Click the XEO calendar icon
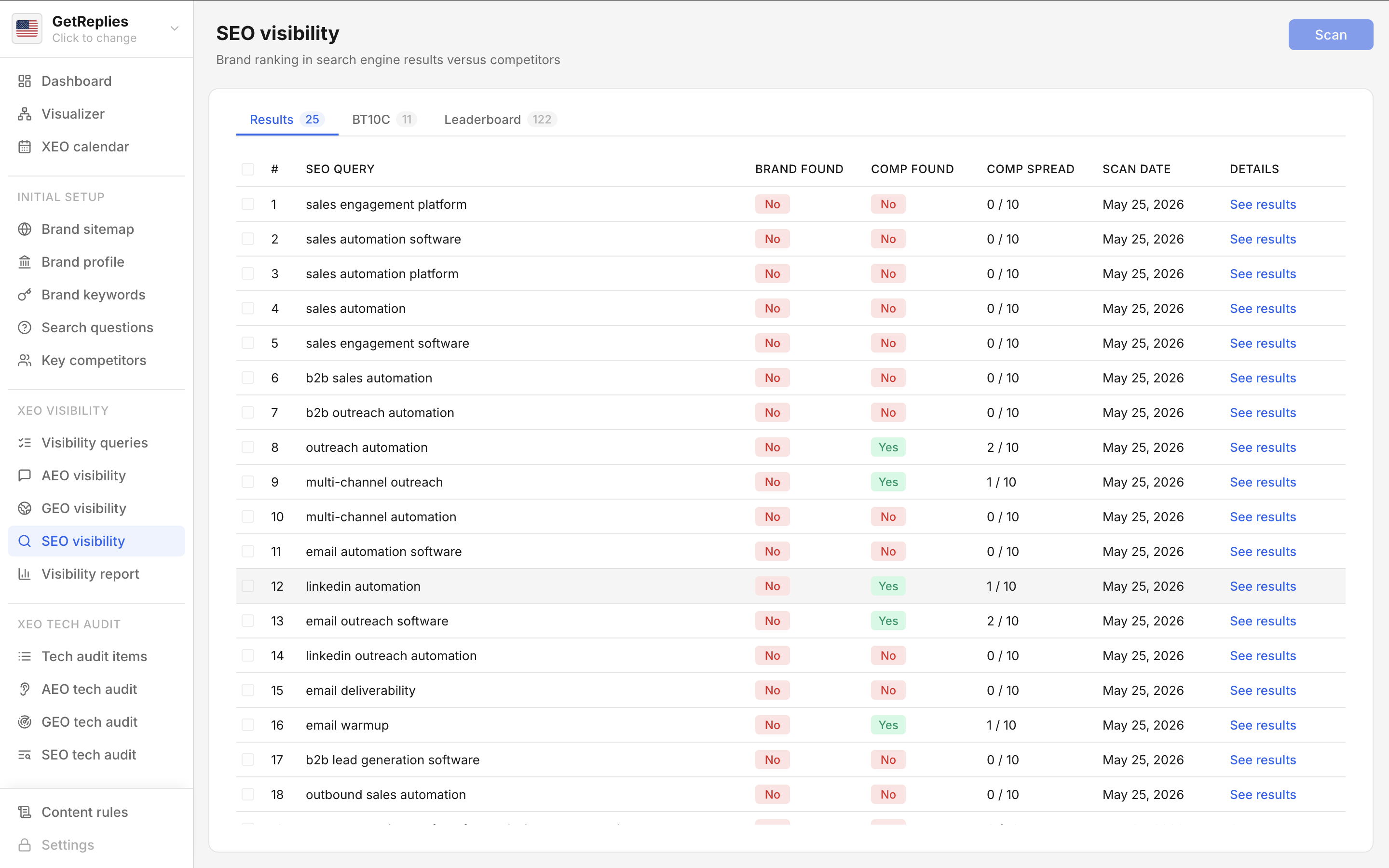The height and width of the screenshot is (868, 1389). [25, 147]
